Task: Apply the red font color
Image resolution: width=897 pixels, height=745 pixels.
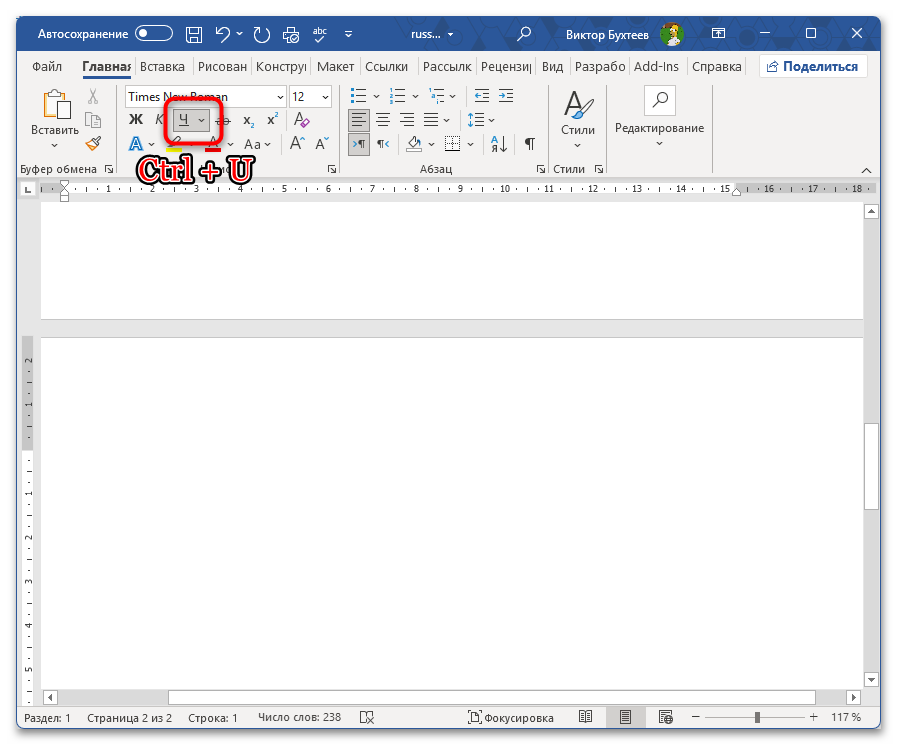Action: [213, 144]
